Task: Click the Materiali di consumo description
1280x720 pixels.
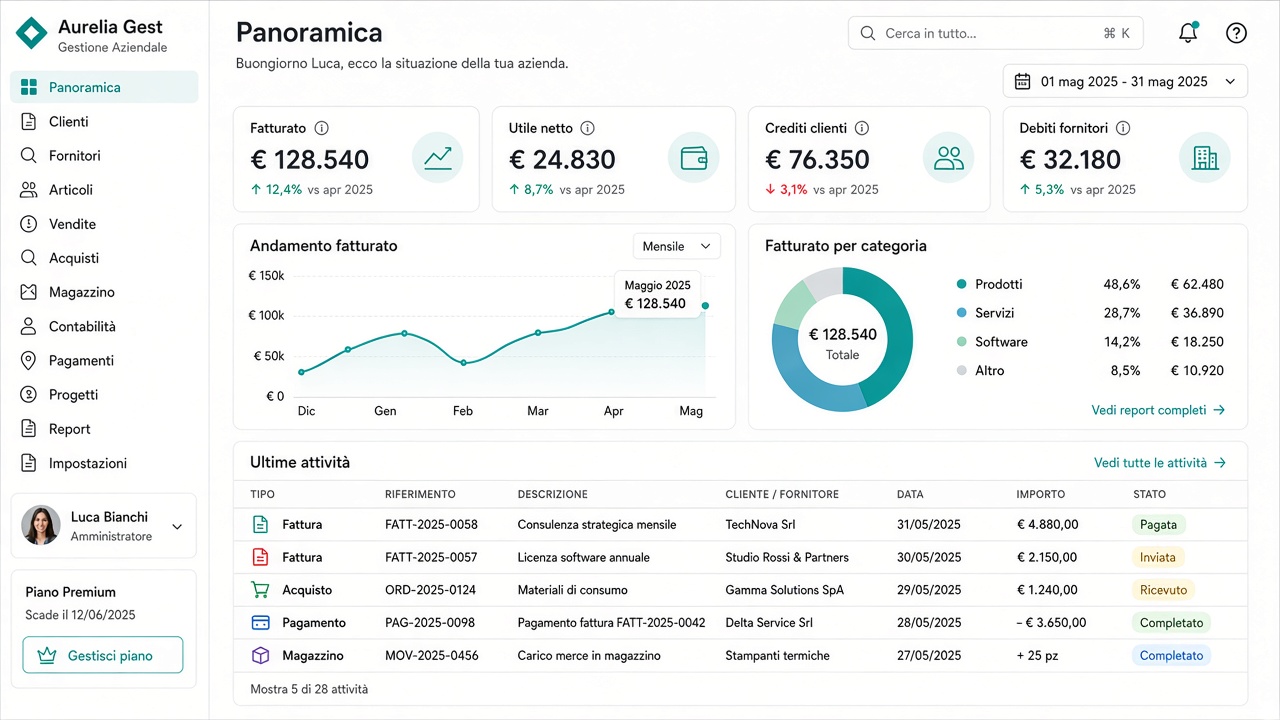Action: [572, 590]
